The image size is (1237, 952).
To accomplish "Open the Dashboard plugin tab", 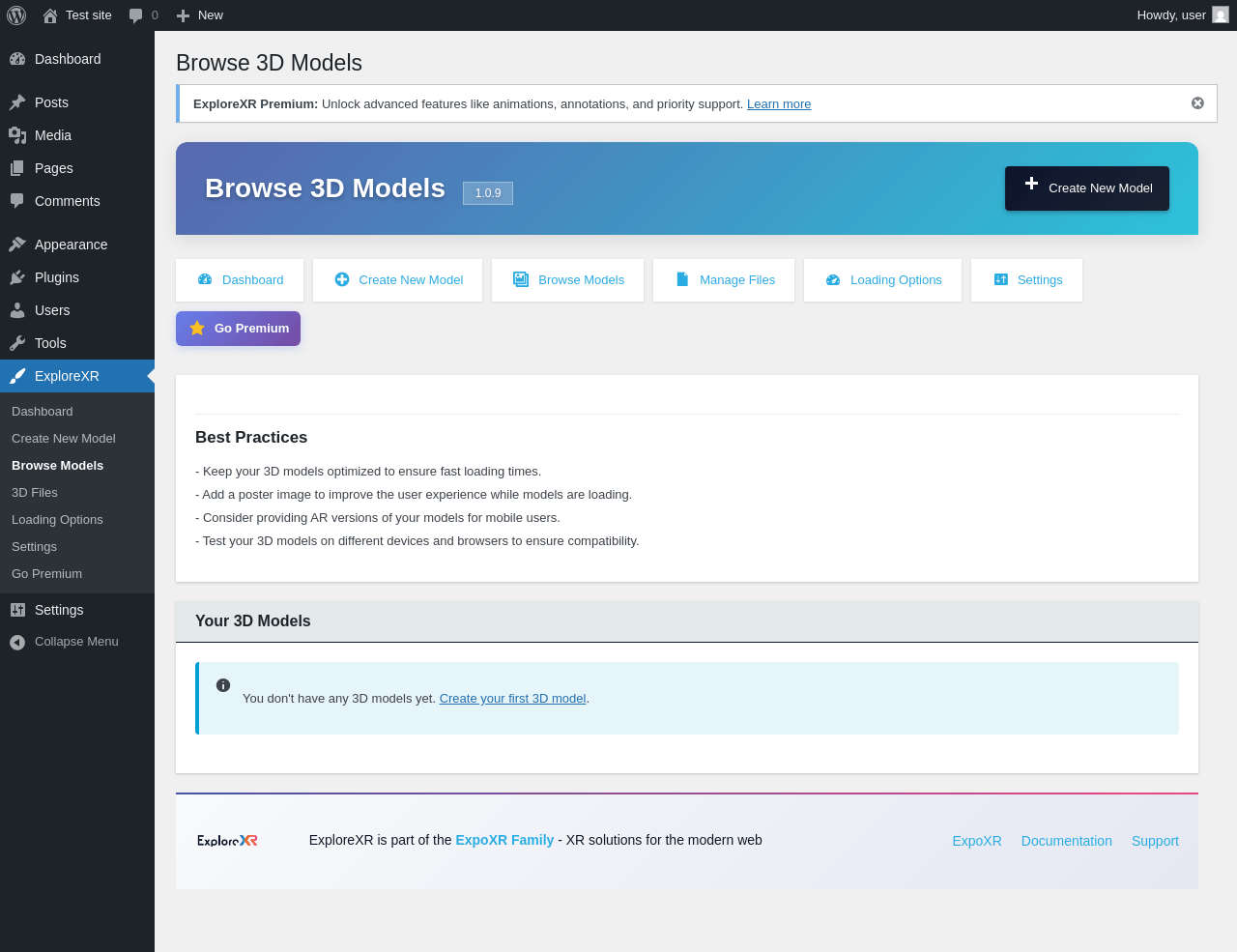I will [x=240, y=280].
